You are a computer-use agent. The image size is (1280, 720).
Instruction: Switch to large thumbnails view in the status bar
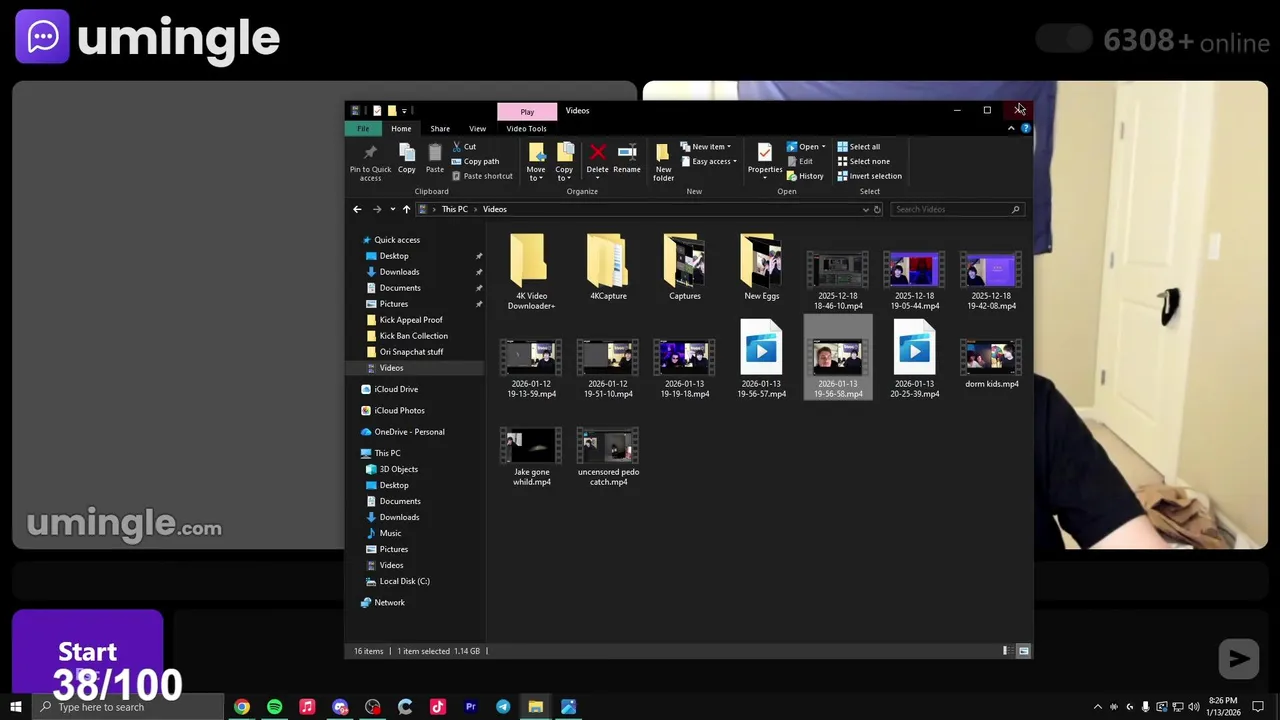click(1023, 651)
